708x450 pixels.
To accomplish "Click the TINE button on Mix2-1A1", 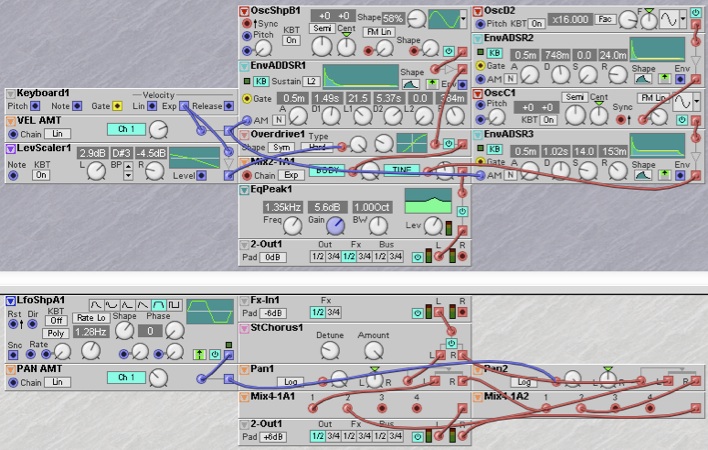I will pos(400,169).
